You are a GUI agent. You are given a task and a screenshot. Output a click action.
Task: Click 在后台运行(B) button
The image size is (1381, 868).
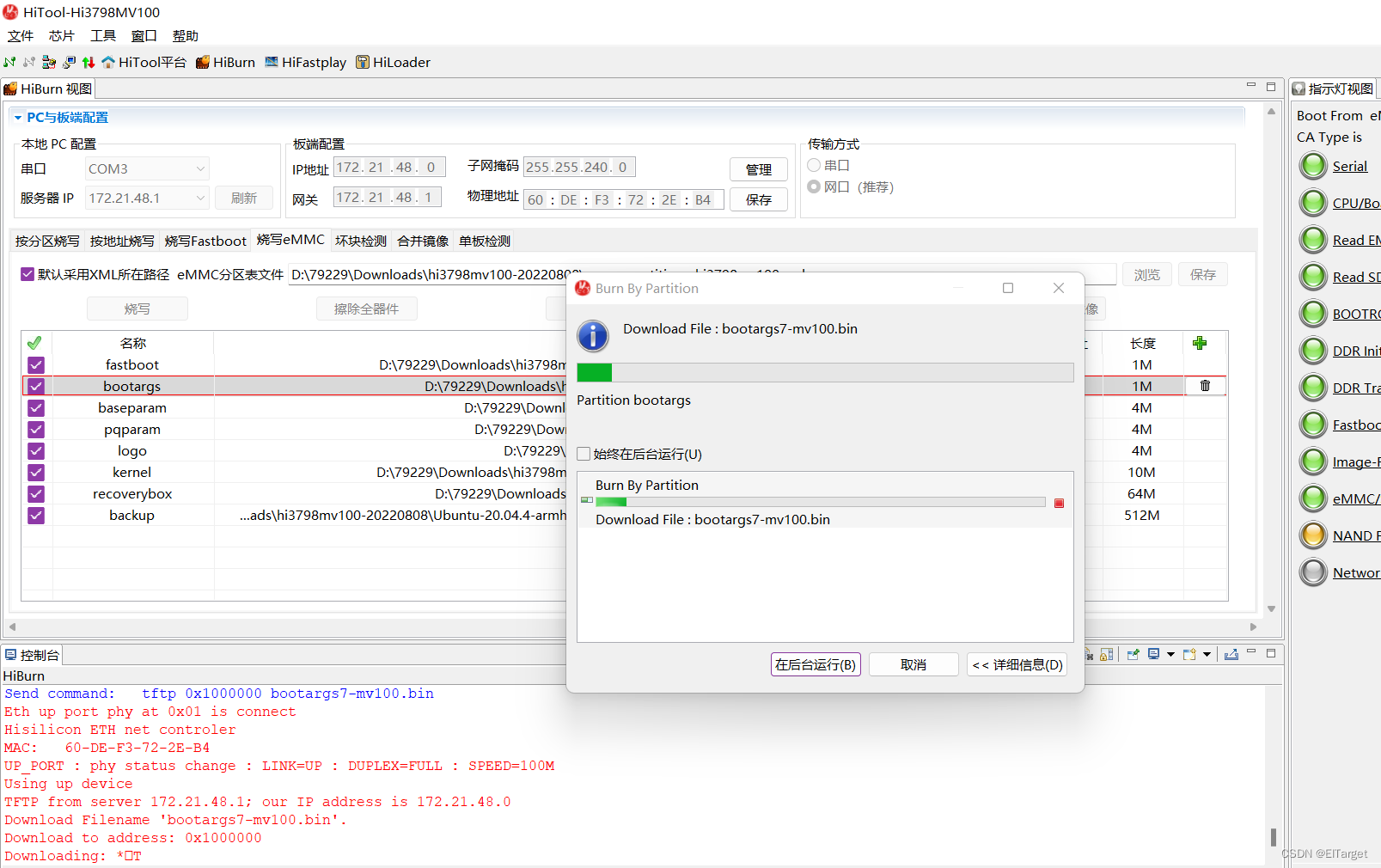(816, 664)
